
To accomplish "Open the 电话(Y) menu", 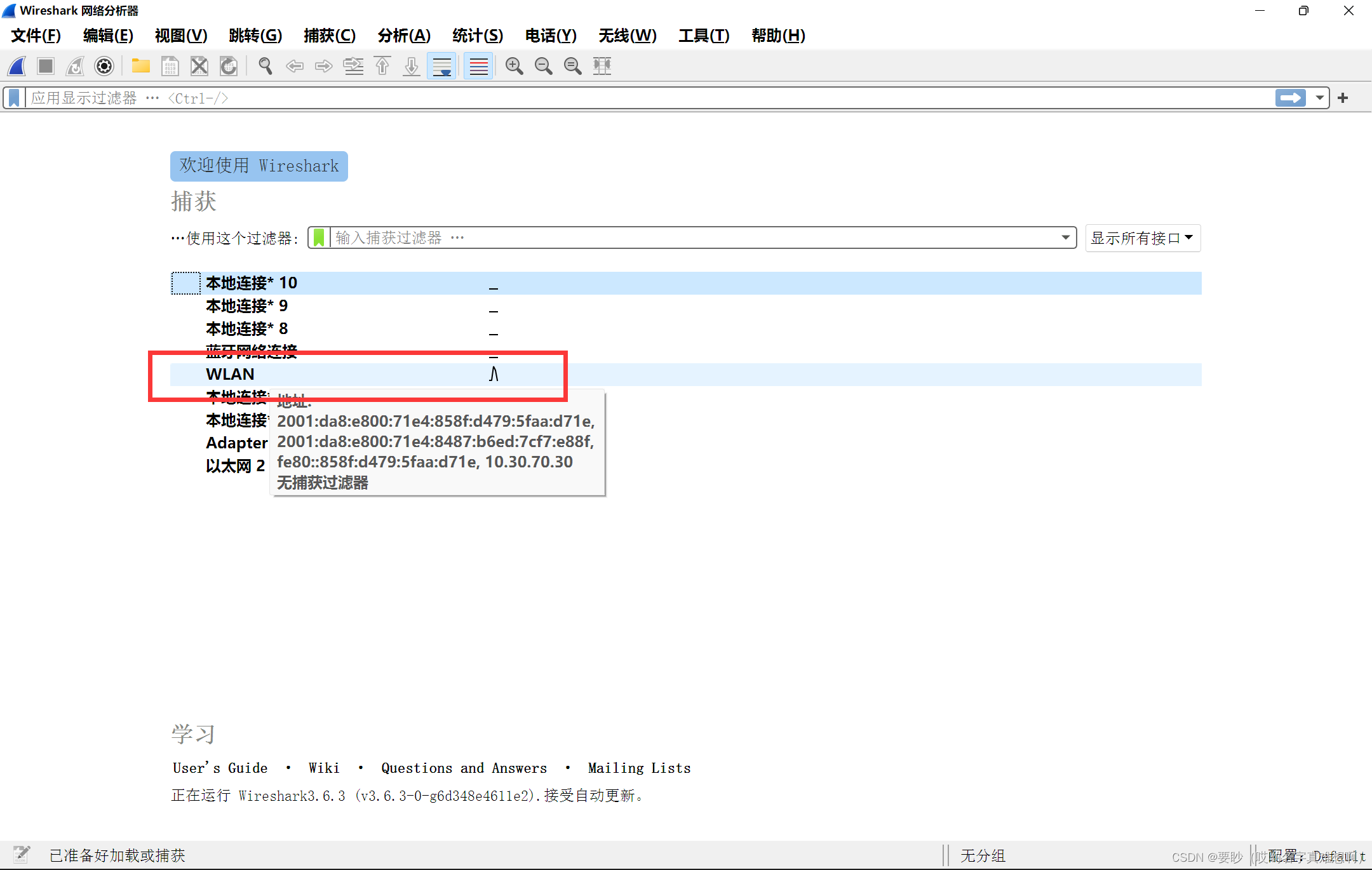I will tap(551, 36).
